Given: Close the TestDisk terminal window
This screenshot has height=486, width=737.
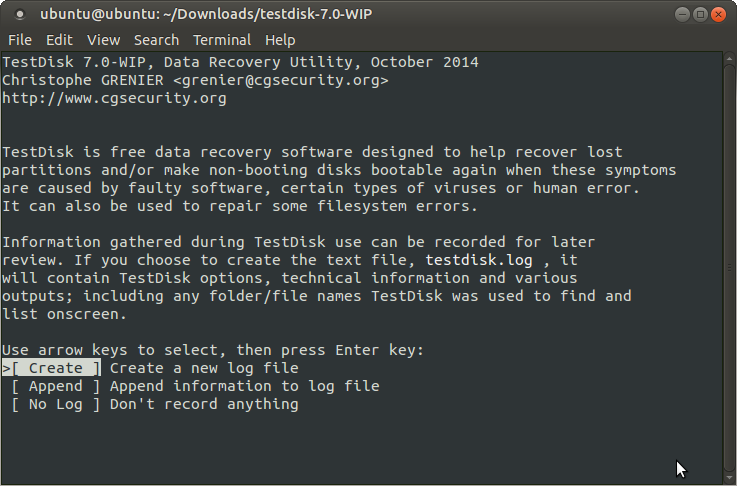Looking at the screenshot, I should 719,15.
